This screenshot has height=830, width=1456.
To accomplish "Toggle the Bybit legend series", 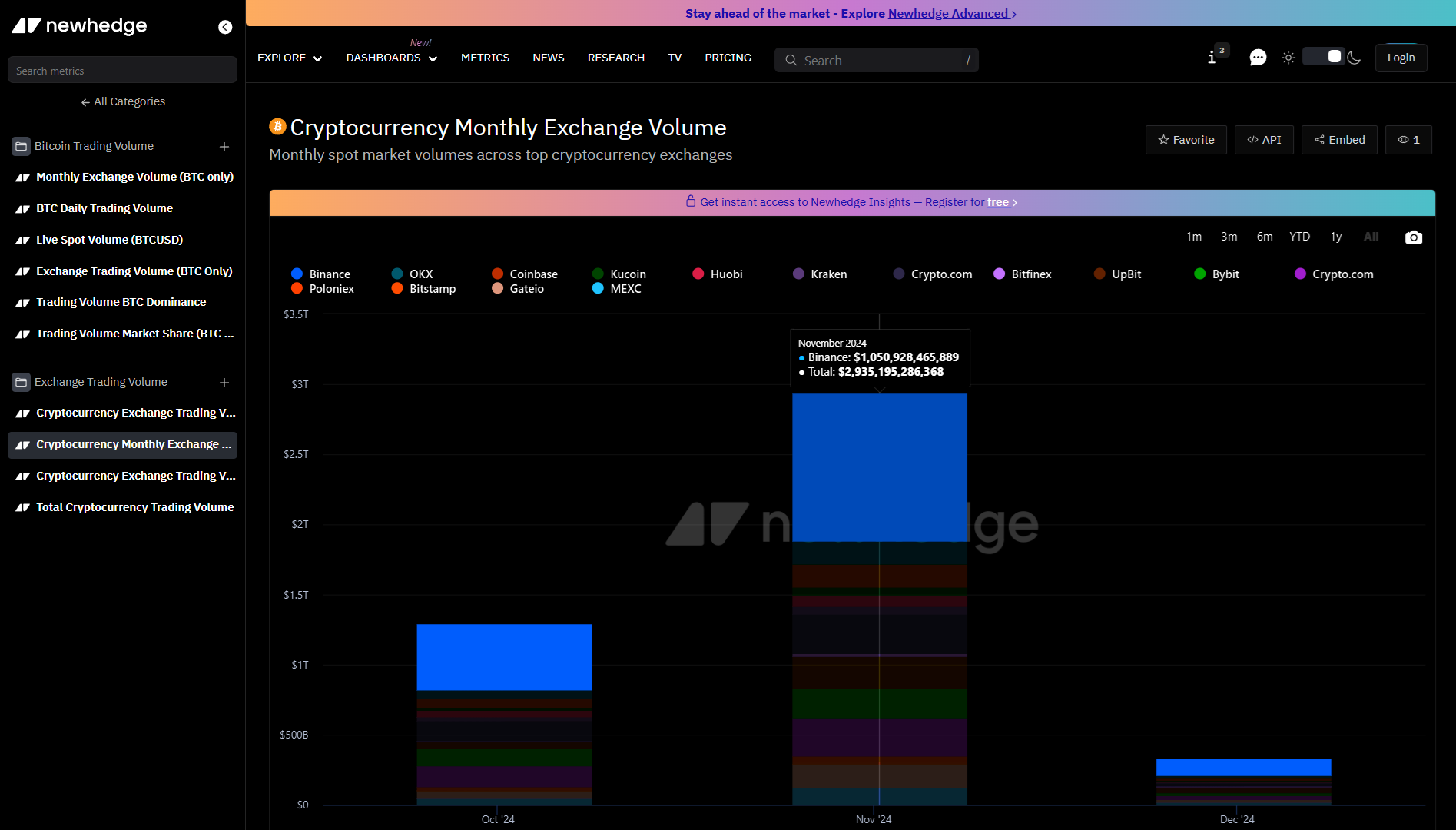I will [1217, 274].
